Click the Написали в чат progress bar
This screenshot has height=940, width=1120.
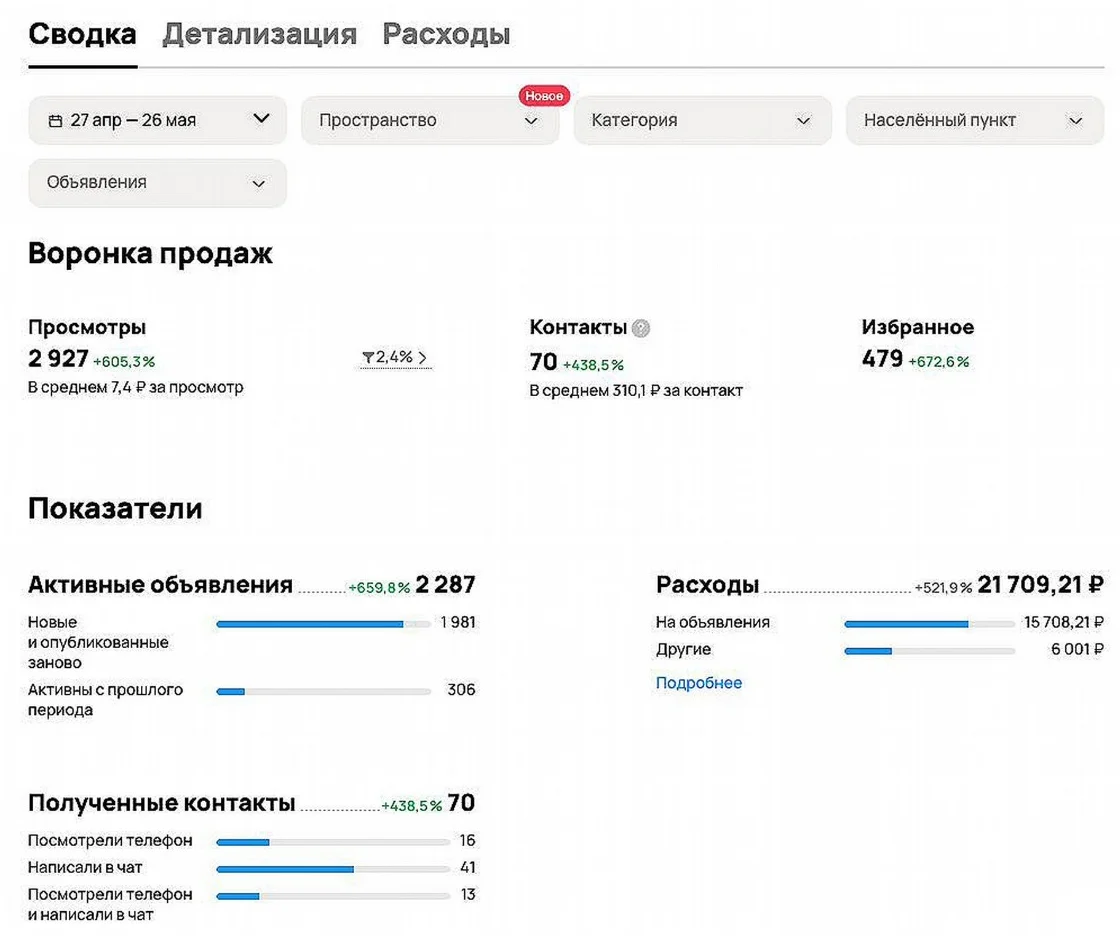[x=333, y=869]
